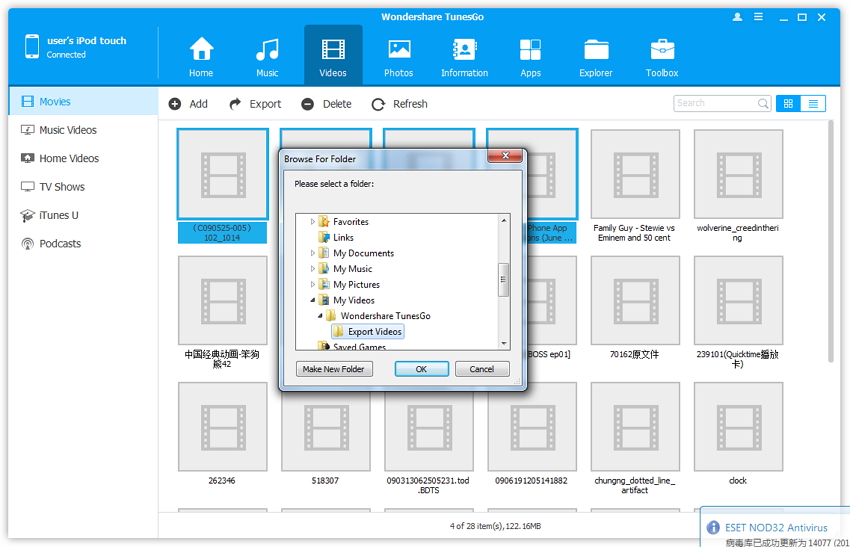This screenshot has height=547, width=850.
Task: Select Music Videos in the sidebar
Action: point(67,130)
